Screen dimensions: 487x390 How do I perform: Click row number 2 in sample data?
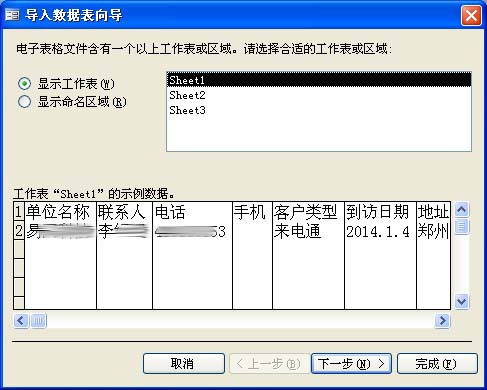19,231
